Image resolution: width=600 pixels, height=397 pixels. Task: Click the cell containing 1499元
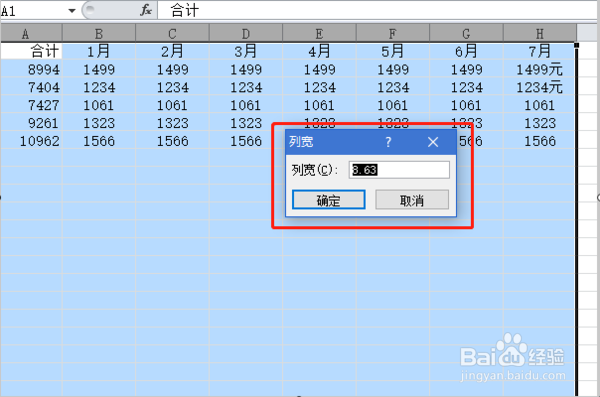tap(540, 69)
